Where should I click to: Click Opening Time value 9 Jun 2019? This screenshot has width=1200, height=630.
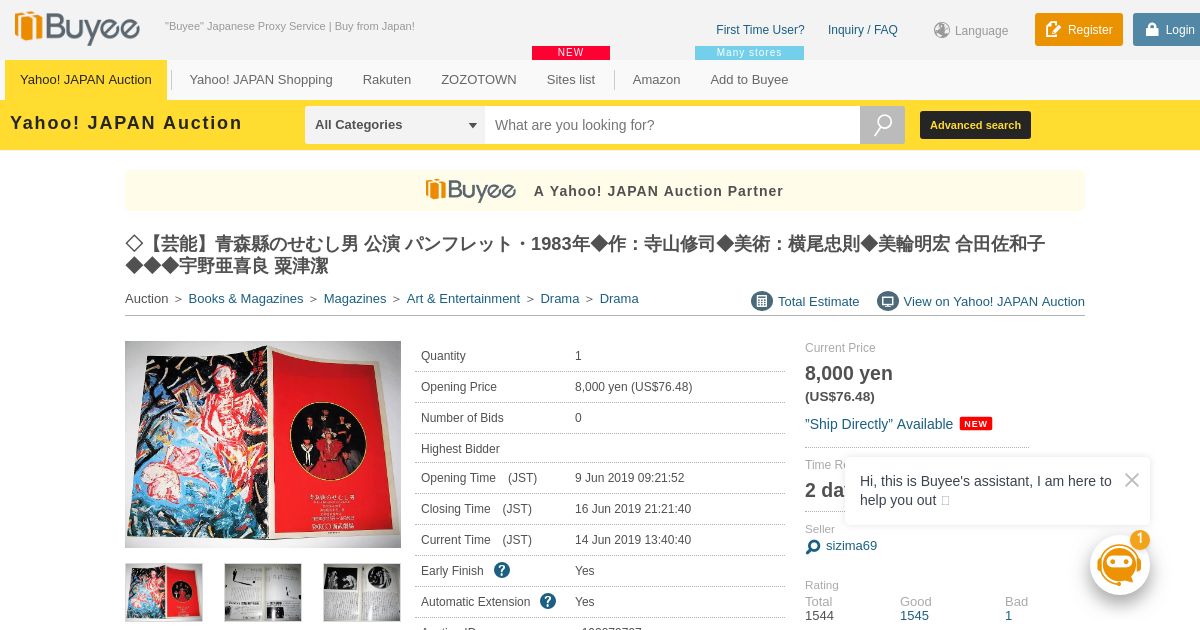(630, 478)
